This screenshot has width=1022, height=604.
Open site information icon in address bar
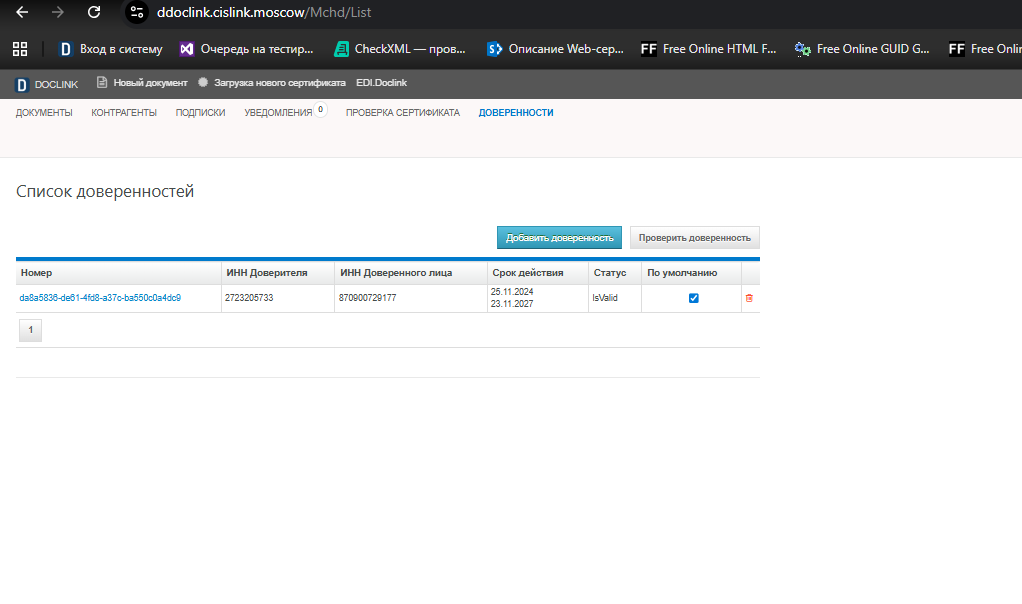[x=136, y=12]
